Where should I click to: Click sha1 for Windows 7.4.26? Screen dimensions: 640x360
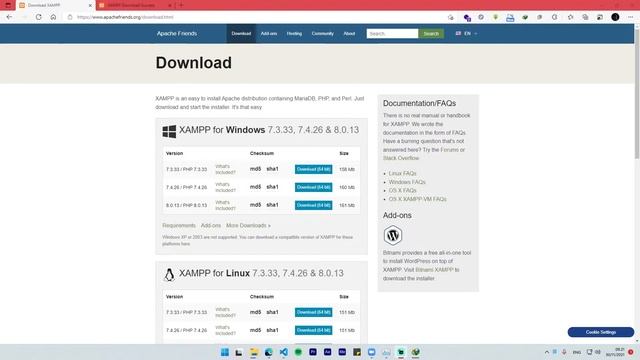pos(272,187)
